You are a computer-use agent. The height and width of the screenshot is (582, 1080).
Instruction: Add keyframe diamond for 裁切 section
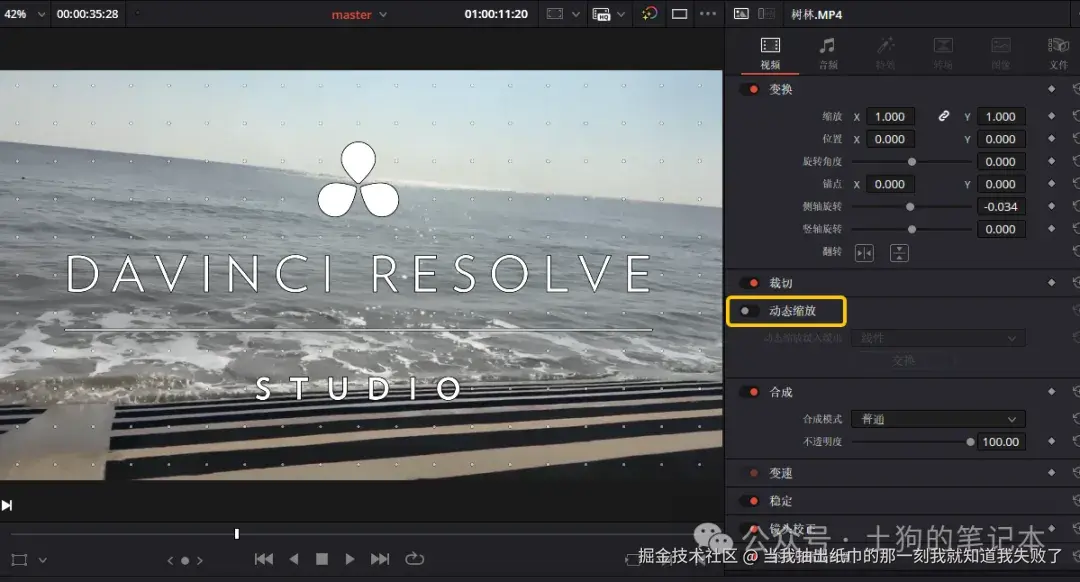click(1051, 282)
